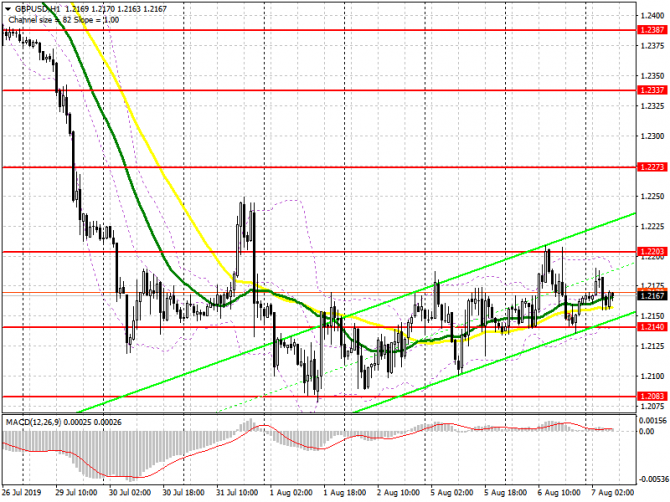This screenshot has height=502, width=670.
Task: Click the 5 Aug 02:00 time label
Action: click(x=452, y=493)
